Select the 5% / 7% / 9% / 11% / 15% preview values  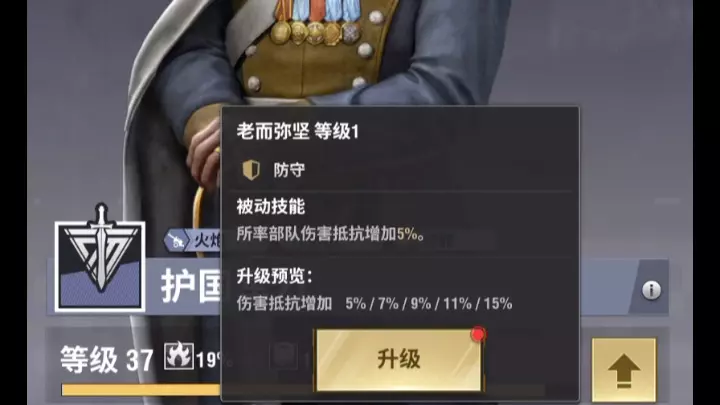tap(429, 304)
